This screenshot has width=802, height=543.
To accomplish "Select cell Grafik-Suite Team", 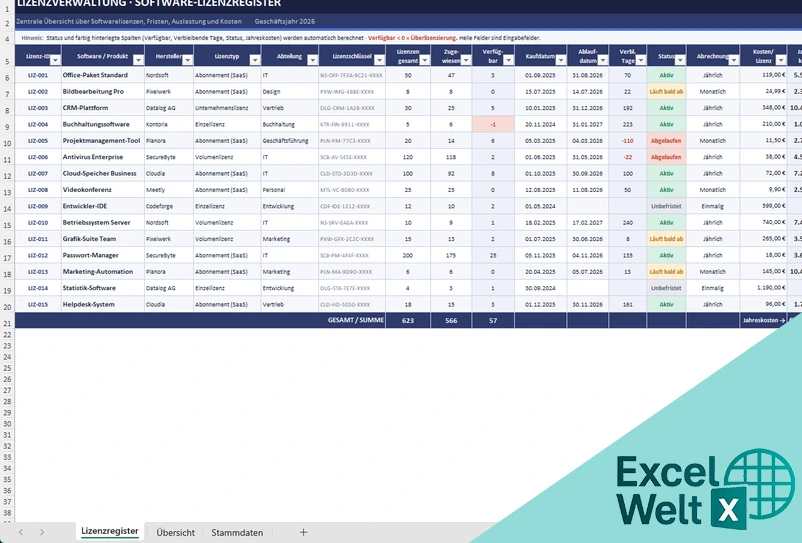I will (102, 239).
